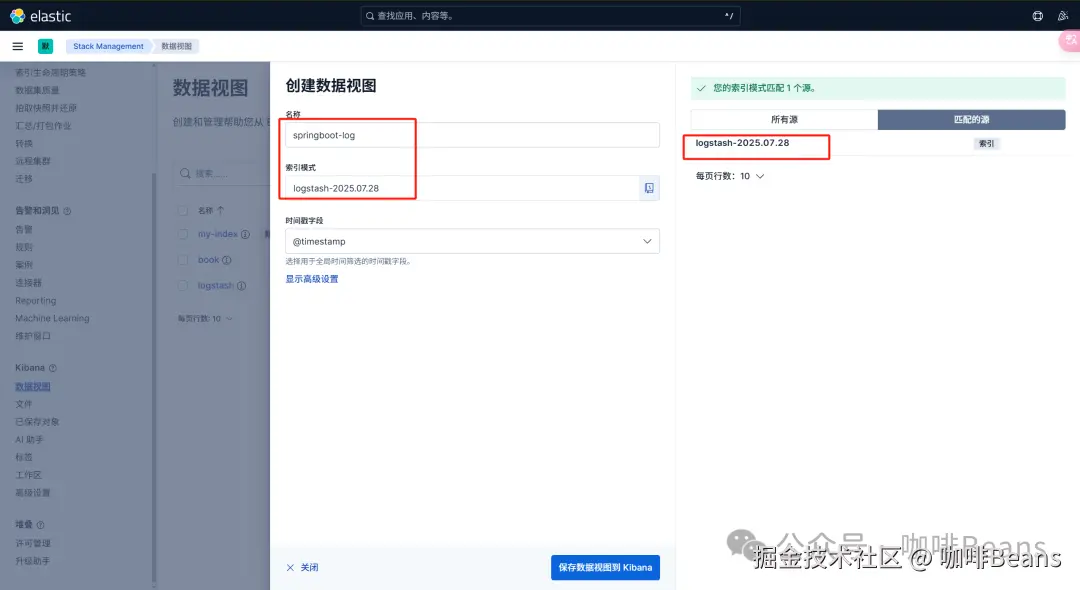Open 数据集质量 in the sidebar
This screenshot has height=590, width=1080.
point(37,90)
